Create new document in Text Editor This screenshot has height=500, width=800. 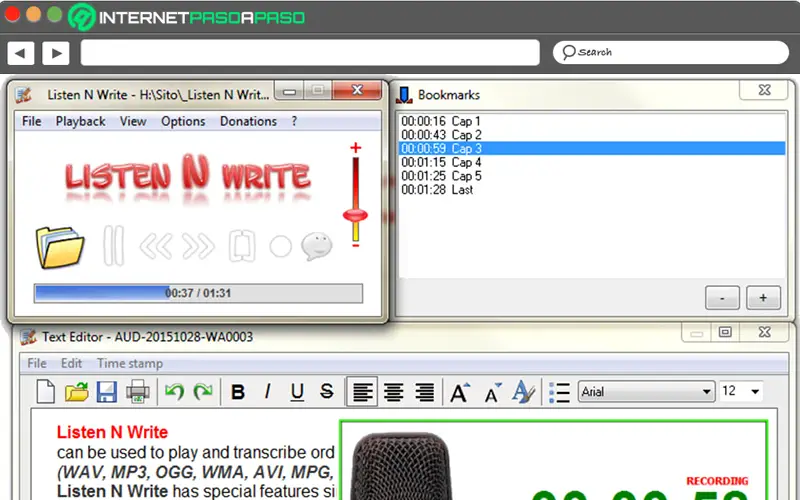coord(45,392)
